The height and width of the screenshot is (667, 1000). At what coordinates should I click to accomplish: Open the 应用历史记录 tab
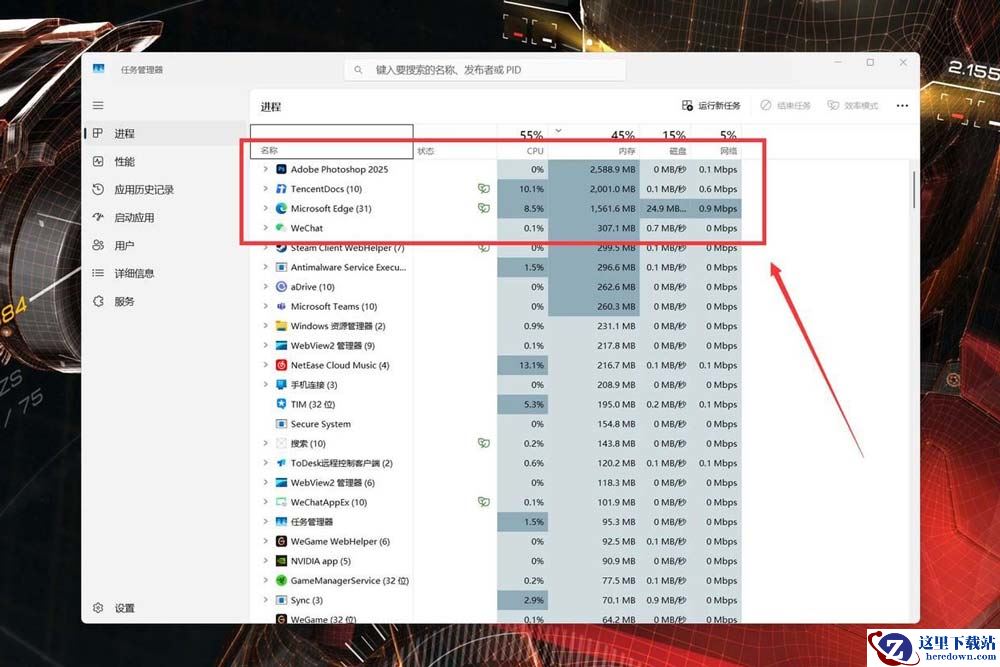(x=165, y=189)
